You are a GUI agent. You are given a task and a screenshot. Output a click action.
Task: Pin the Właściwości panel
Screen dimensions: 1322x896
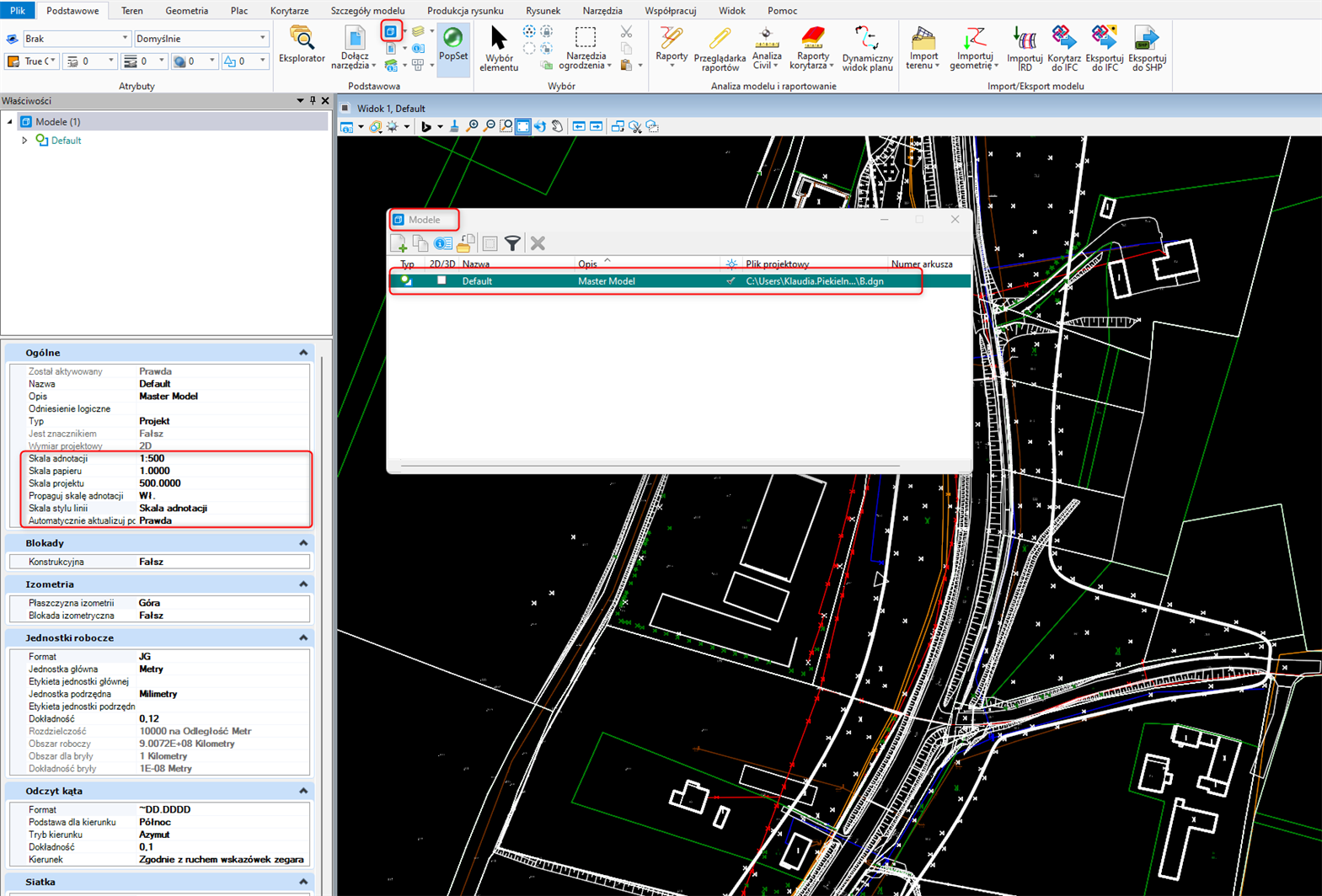pos(313,100)
